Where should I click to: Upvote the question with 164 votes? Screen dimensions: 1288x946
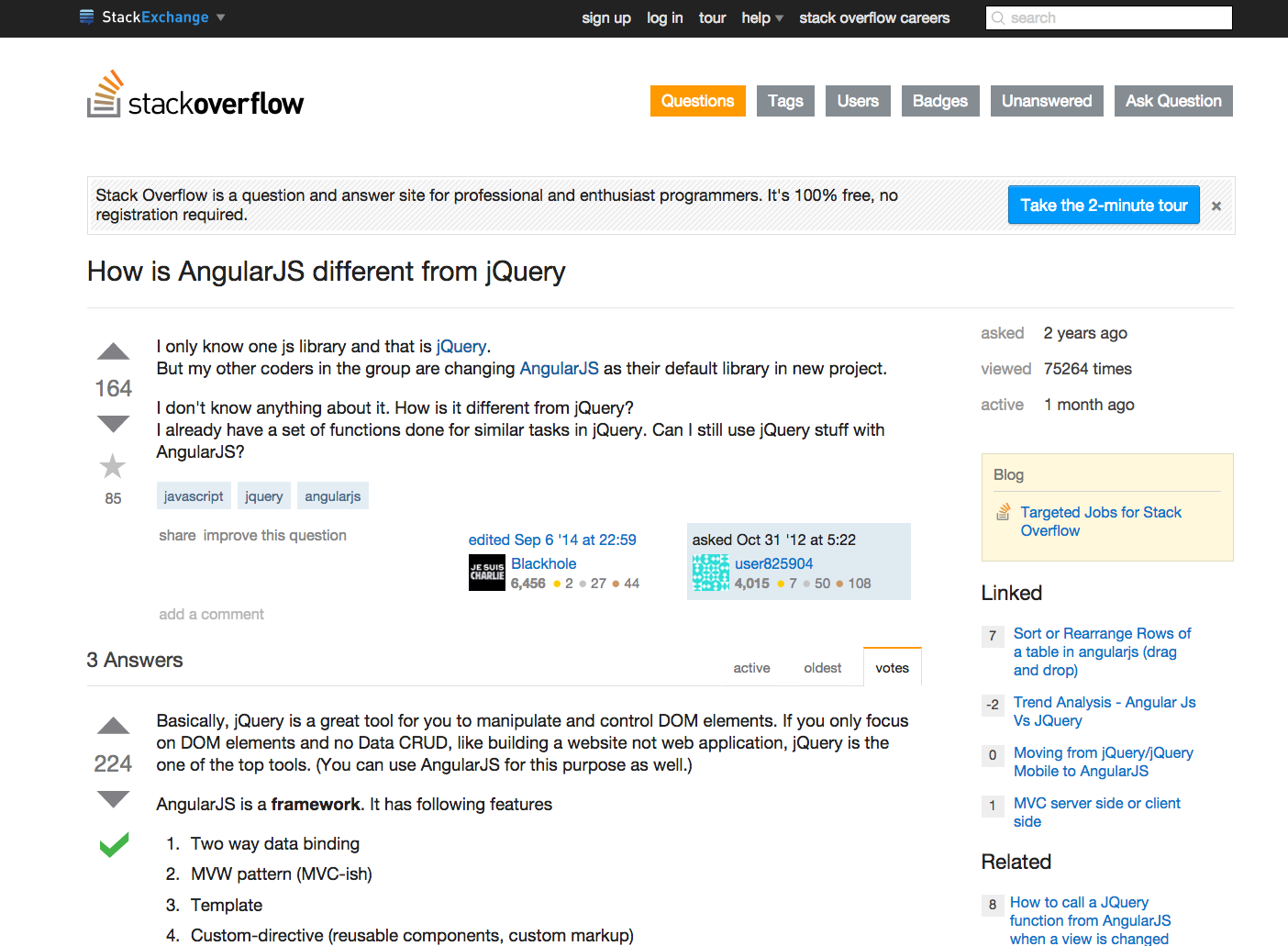click(114, 351)
